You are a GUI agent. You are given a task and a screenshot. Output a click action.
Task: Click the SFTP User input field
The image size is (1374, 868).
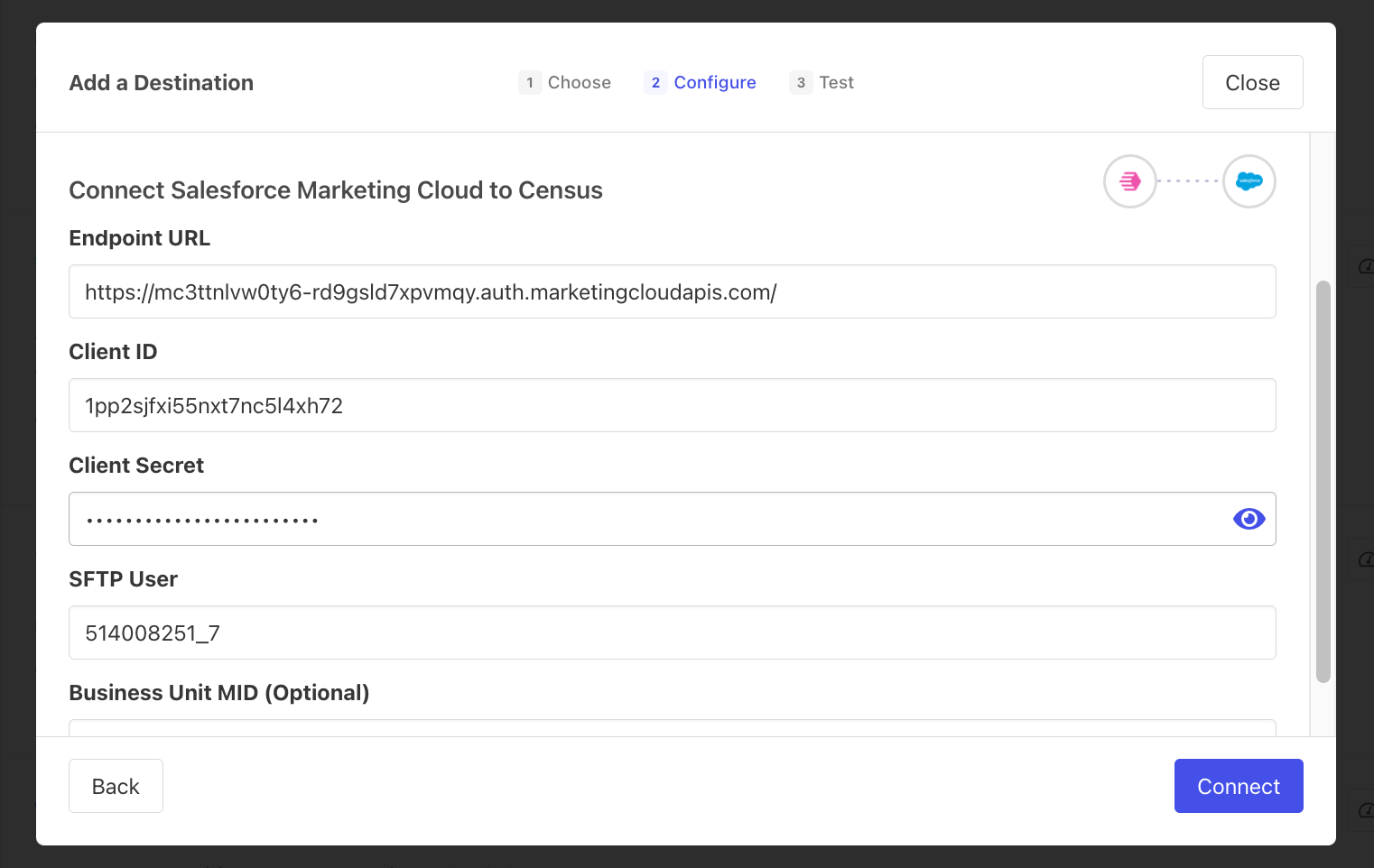click(x=672, y=633)
